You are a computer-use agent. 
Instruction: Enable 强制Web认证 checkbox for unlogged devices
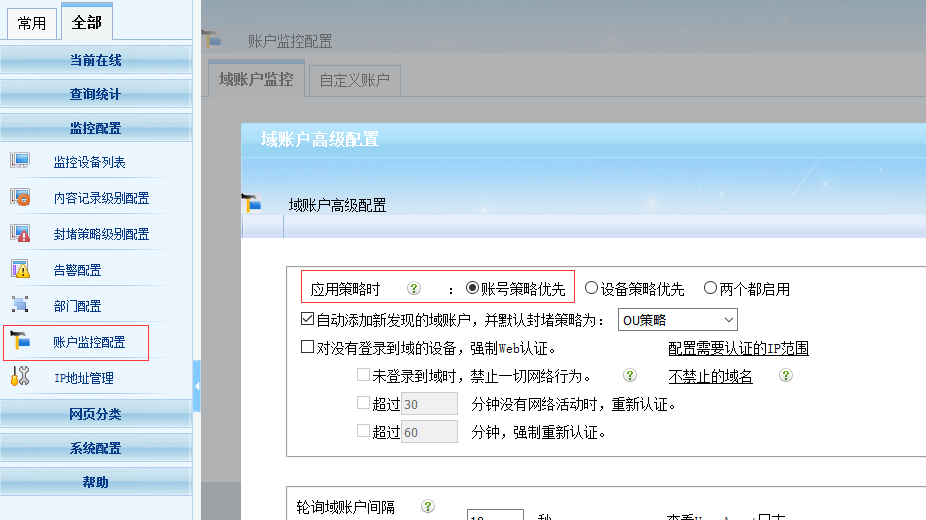[308, 348]
